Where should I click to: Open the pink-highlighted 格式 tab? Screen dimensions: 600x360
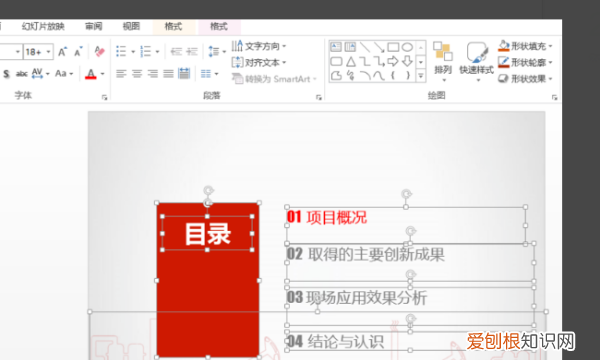(219, 26)
